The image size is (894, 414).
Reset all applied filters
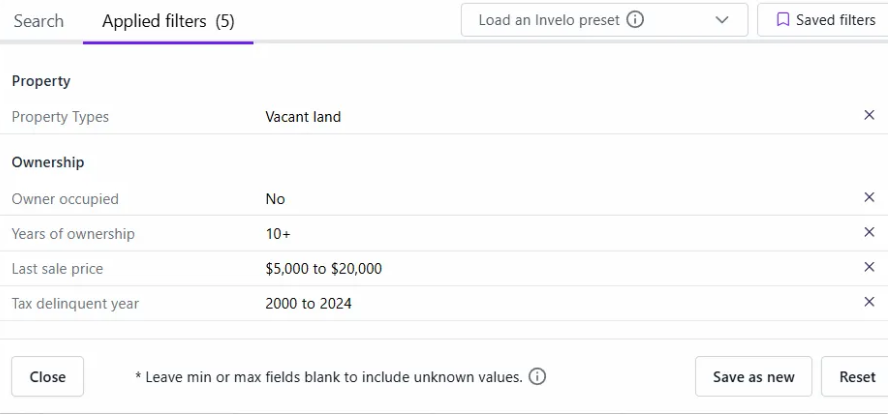click(856, 377)
